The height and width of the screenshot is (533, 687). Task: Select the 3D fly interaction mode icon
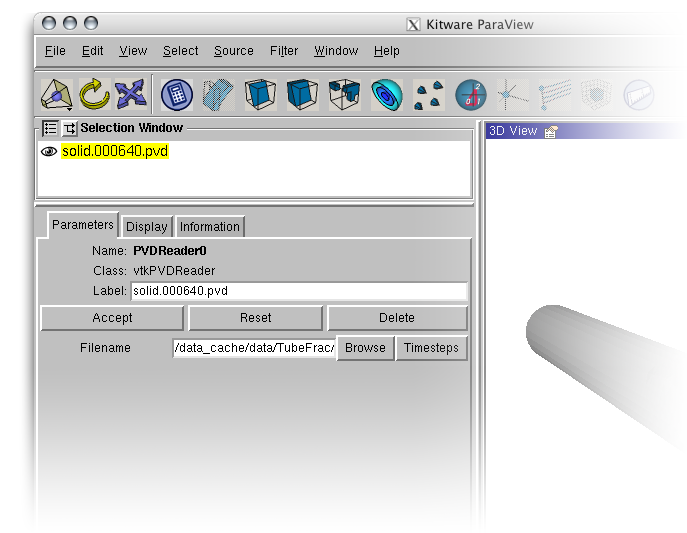pyautogui.click(x=56, y=95)
